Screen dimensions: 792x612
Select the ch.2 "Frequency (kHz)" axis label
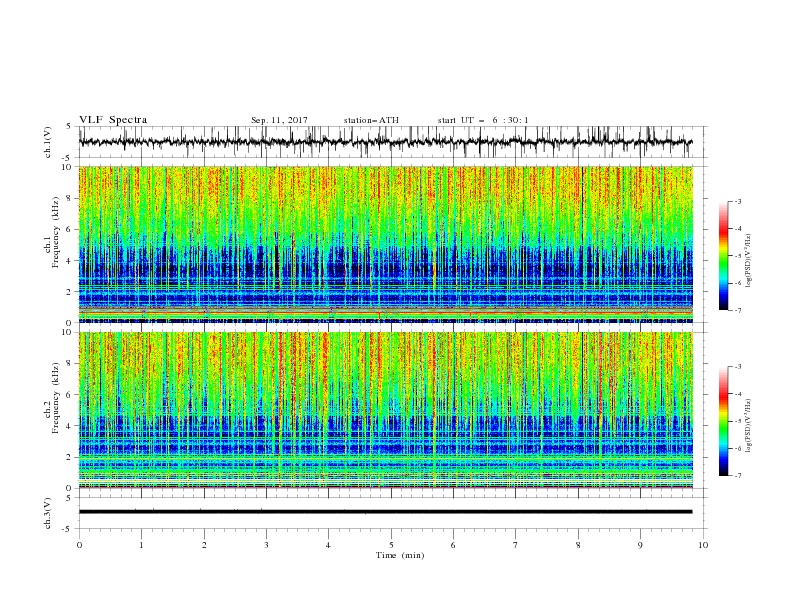point(56,398)
